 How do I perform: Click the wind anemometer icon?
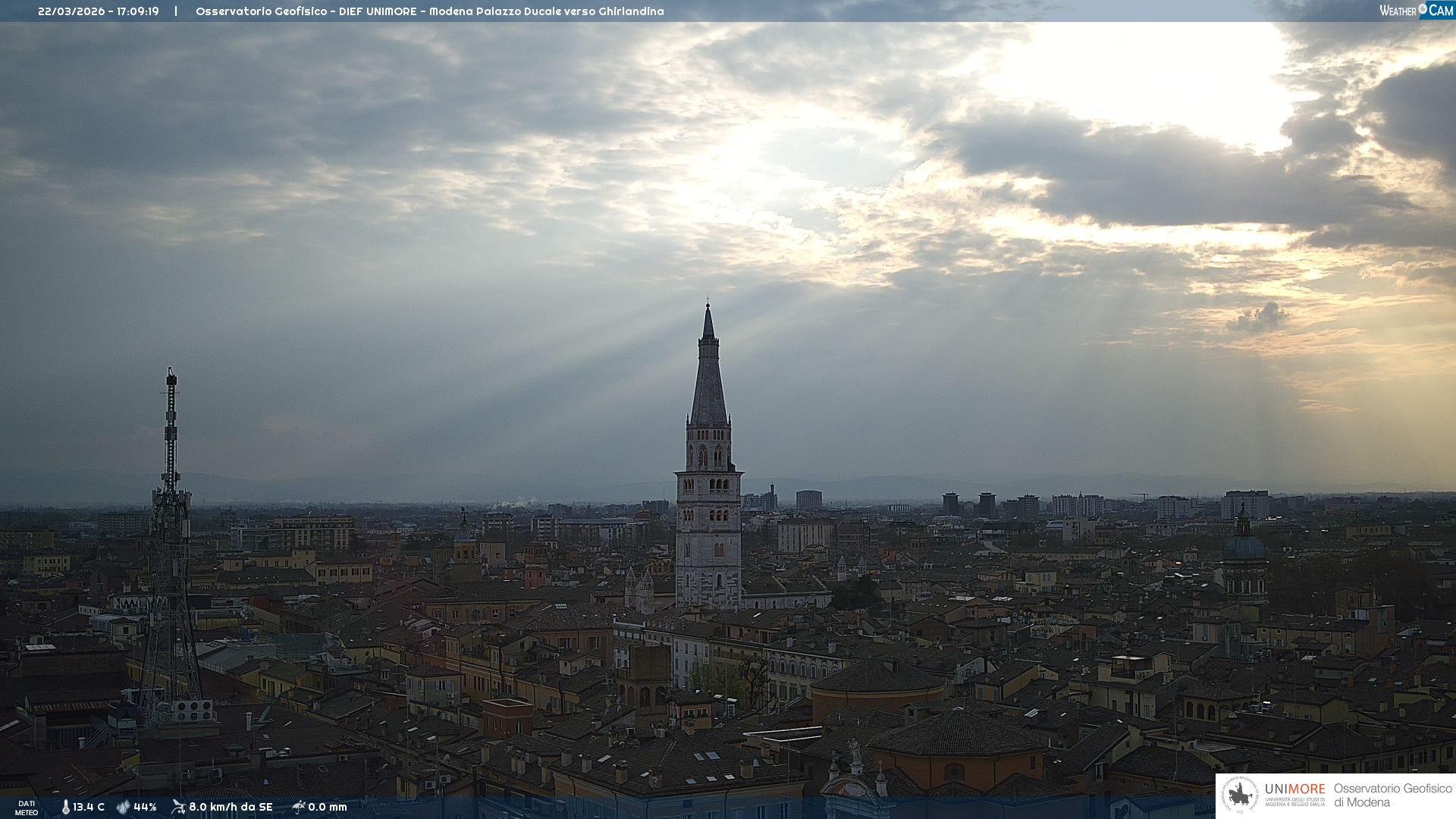(178, 807)
